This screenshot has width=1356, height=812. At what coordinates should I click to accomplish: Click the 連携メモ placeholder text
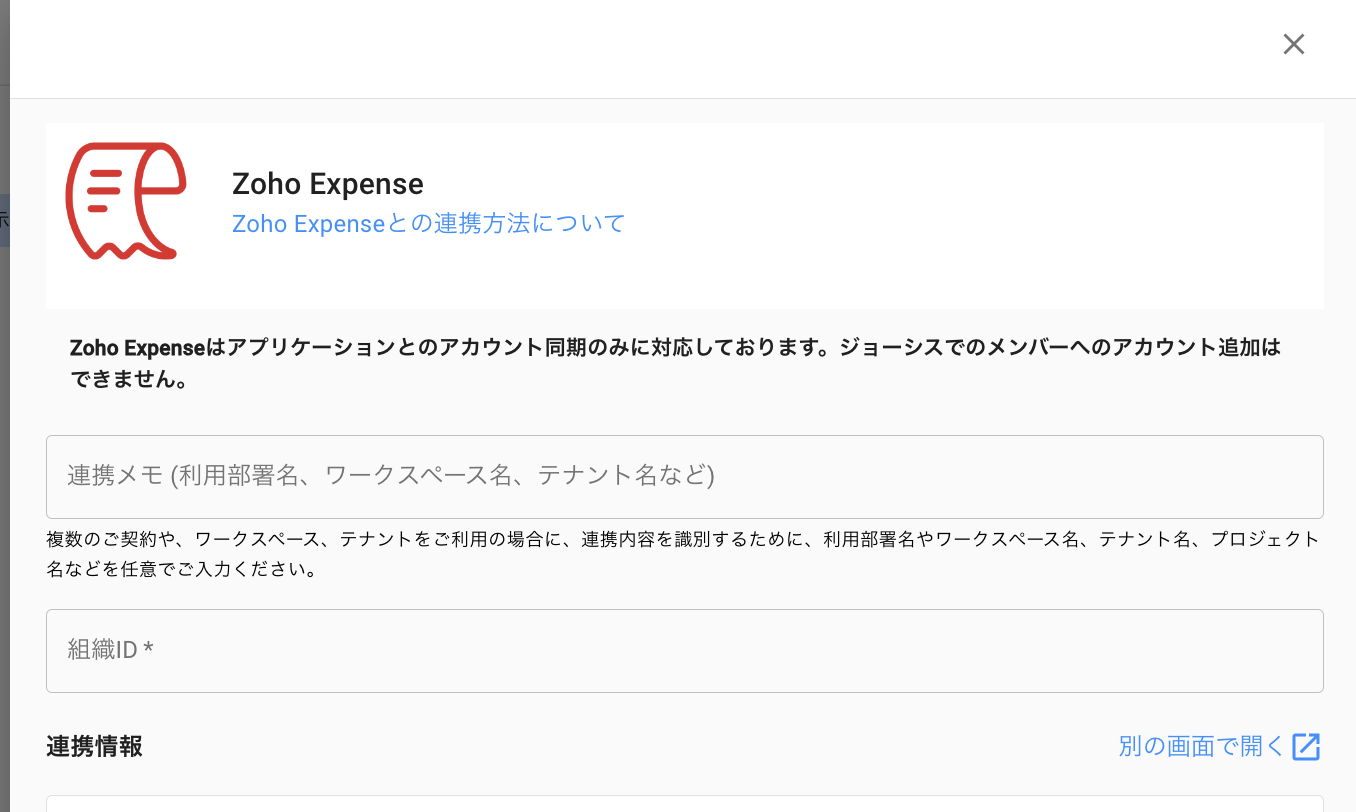click(x=390, y=476)
